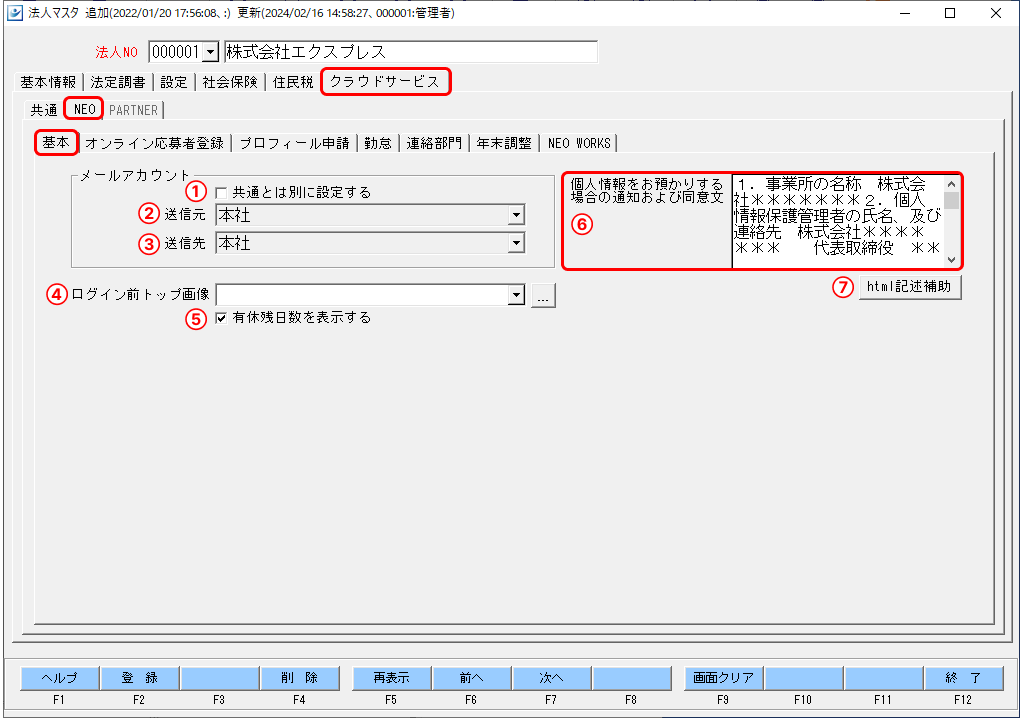This screenshot has height=718, width=1024.
Task: Click the 登録 F2 button
Action: click(139, 678)
